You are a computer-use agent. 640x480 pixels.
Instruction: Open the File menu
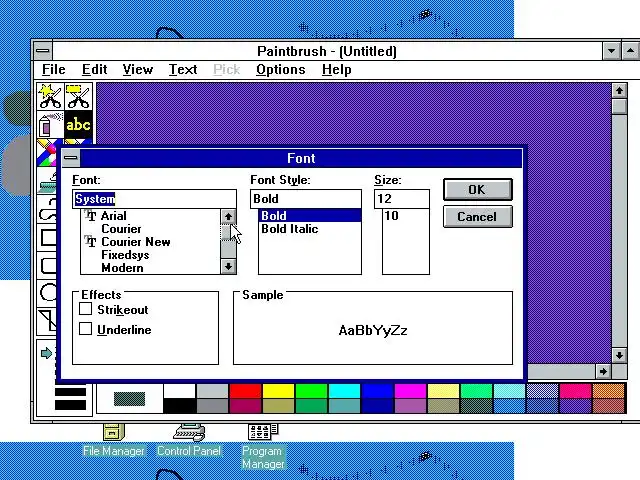(53, 70)
